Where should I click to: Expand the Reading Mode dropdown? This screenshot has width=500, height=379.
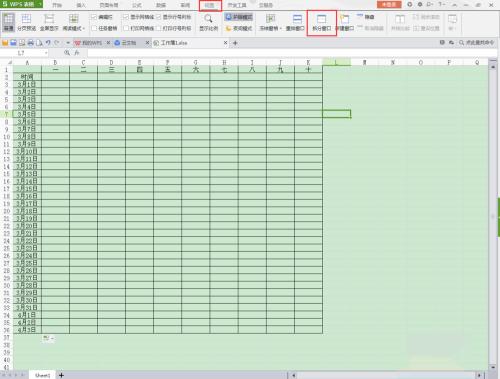[x=83, y=29]
